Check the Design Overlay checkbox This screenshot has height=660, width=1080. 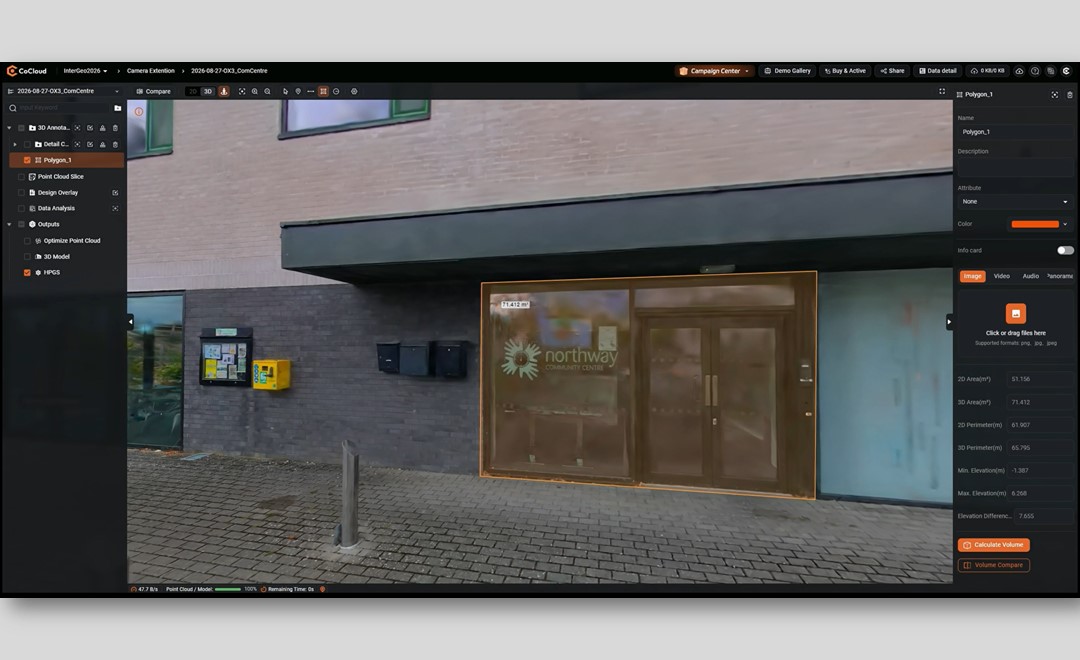[21, 193]
